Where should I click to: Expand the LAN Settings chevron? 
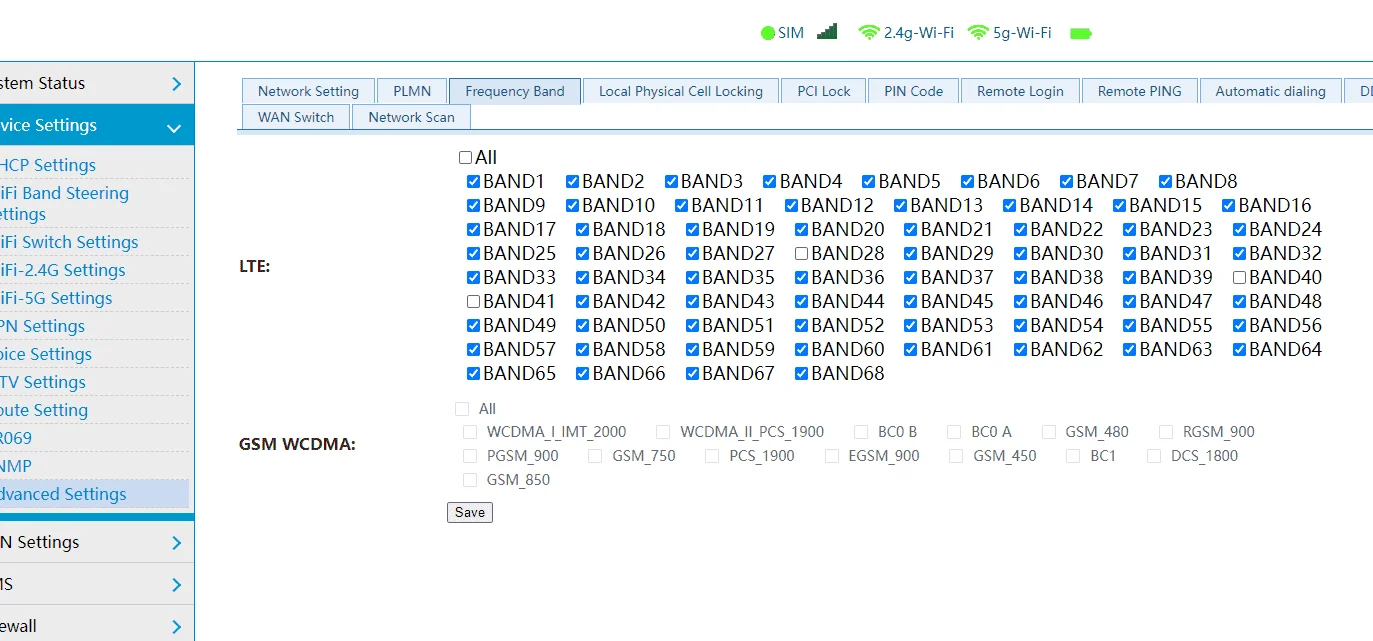click(177, 543)
